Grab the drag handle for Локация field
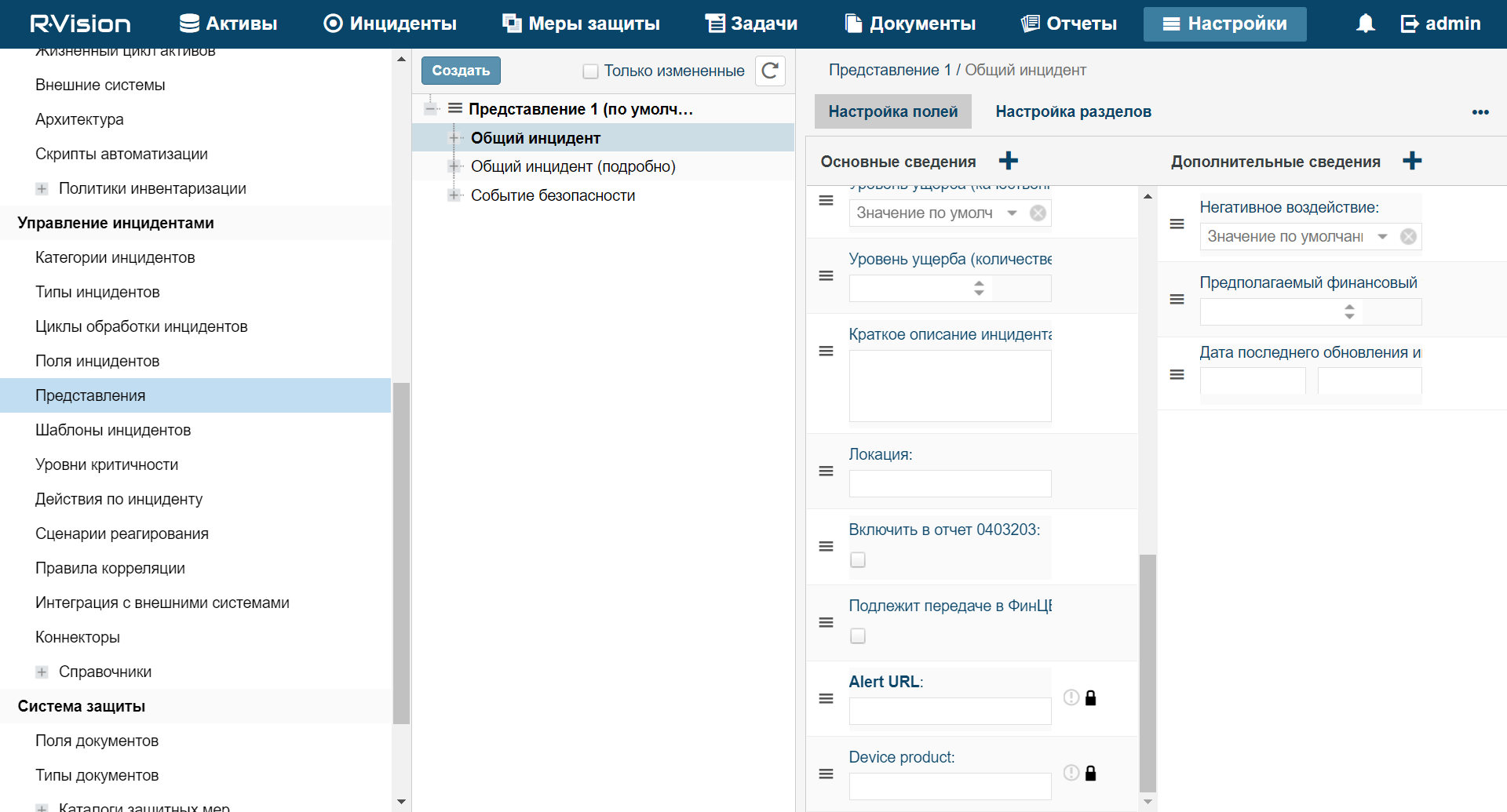This screenshot has height=812, width=1507. click(826, 471)
